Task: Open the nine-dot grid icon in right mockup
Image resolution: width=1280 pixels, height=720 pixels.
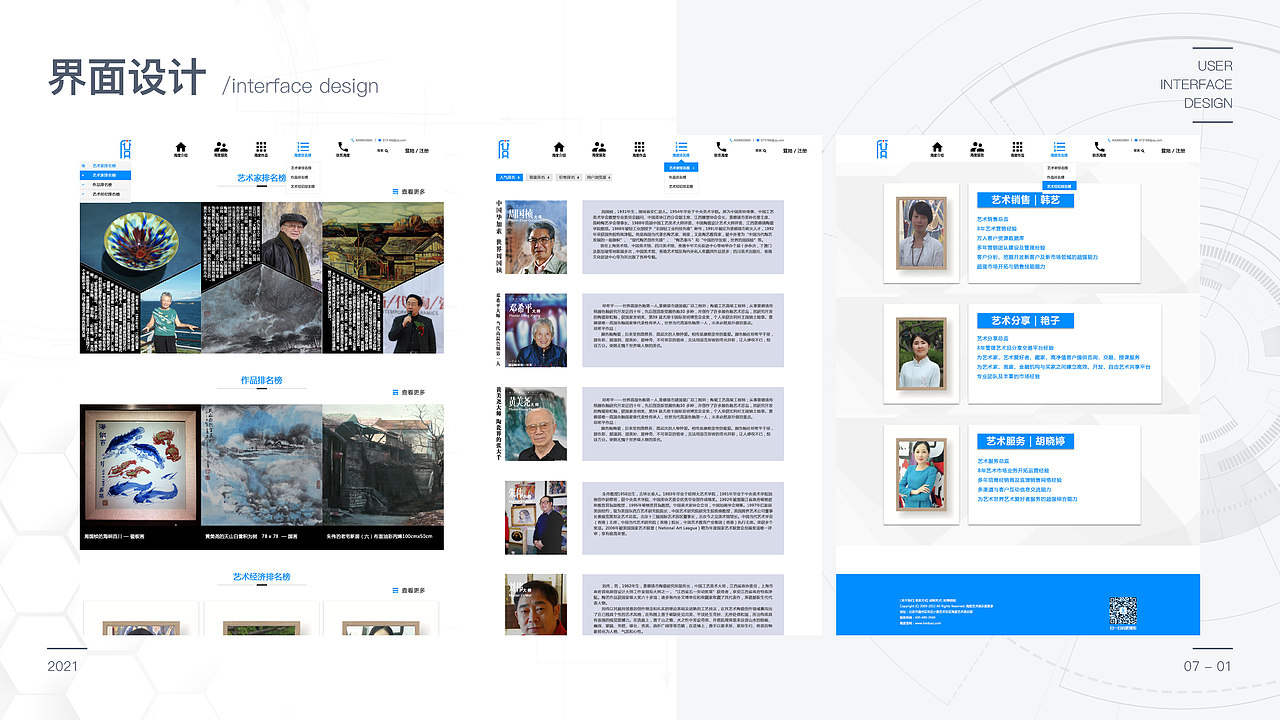Action: click(x=1018, y=147)
